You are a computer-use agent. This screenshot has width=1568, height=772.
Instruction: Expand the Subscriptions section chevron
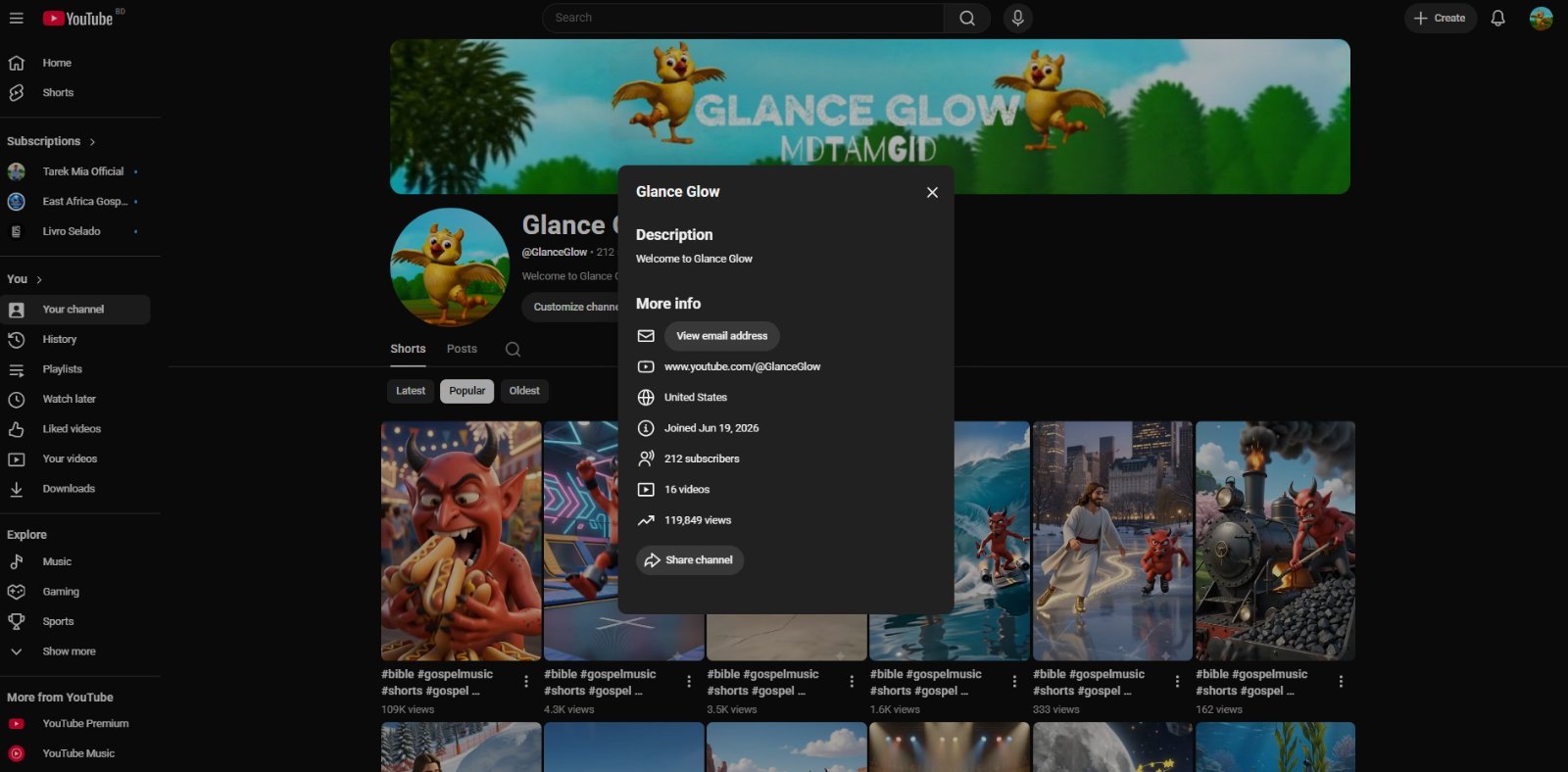coord(92,142)
